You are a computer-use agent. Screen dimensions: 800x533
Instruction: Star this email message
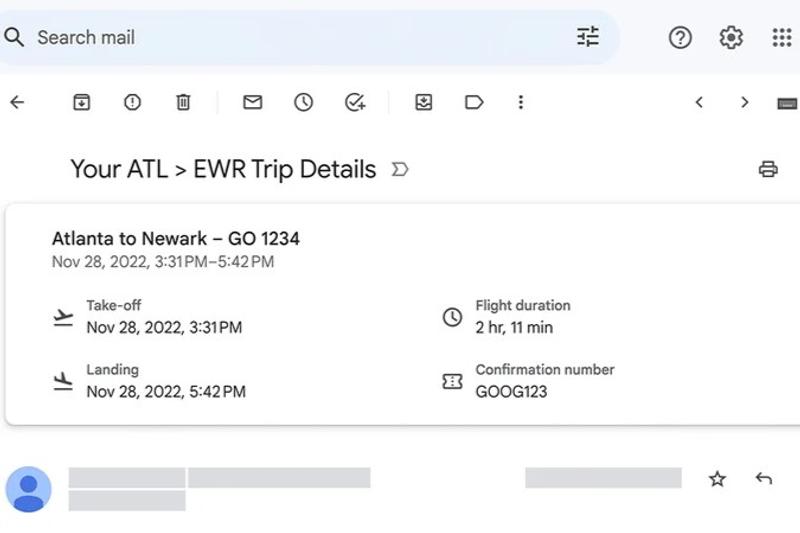pyautogui.click(x=717, y=479)
